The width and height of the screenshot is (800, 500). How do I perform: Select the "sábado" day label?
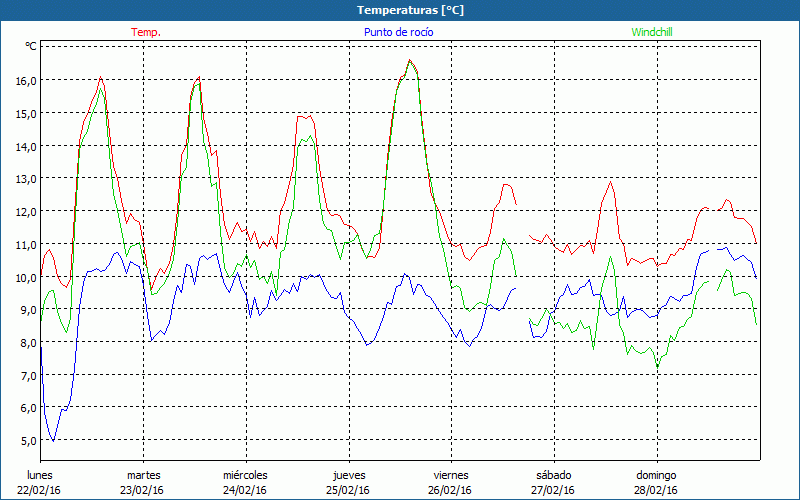tap(553, 474)
